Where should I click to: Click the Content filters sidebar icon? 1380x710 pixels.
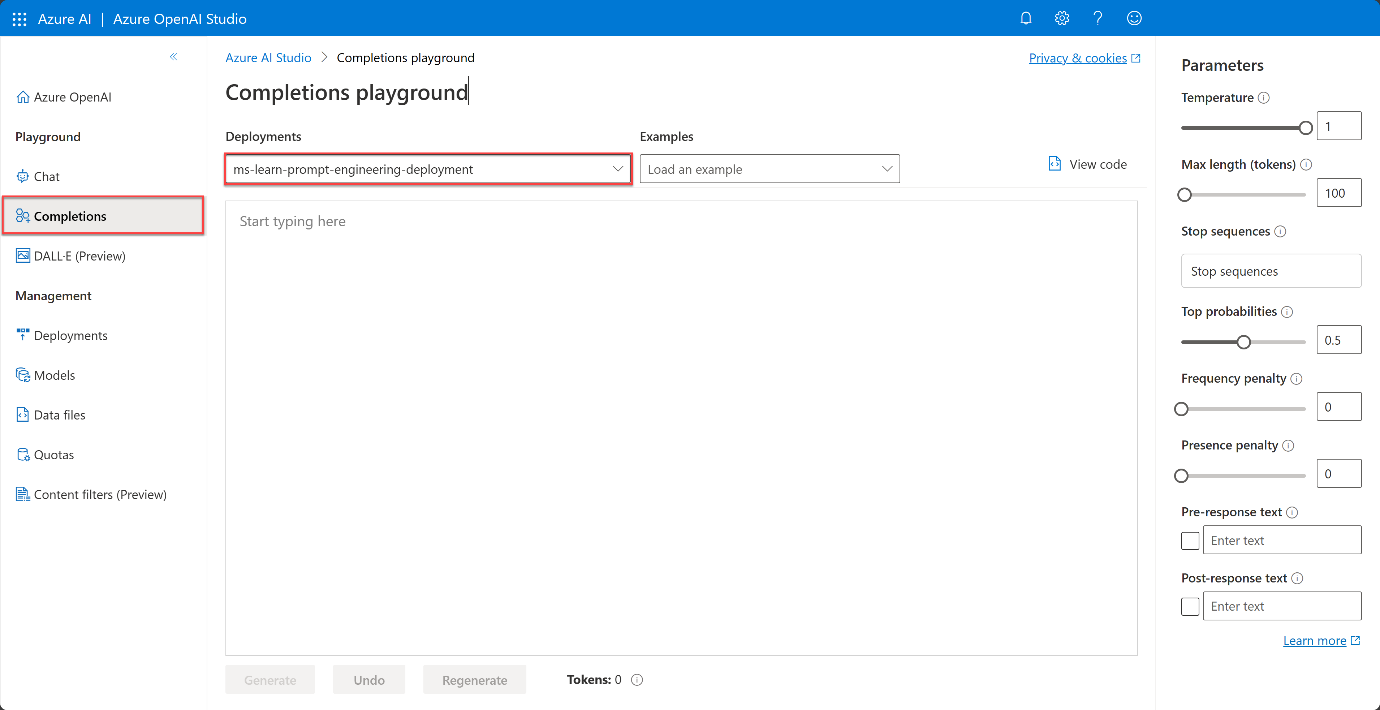[23, 494]
